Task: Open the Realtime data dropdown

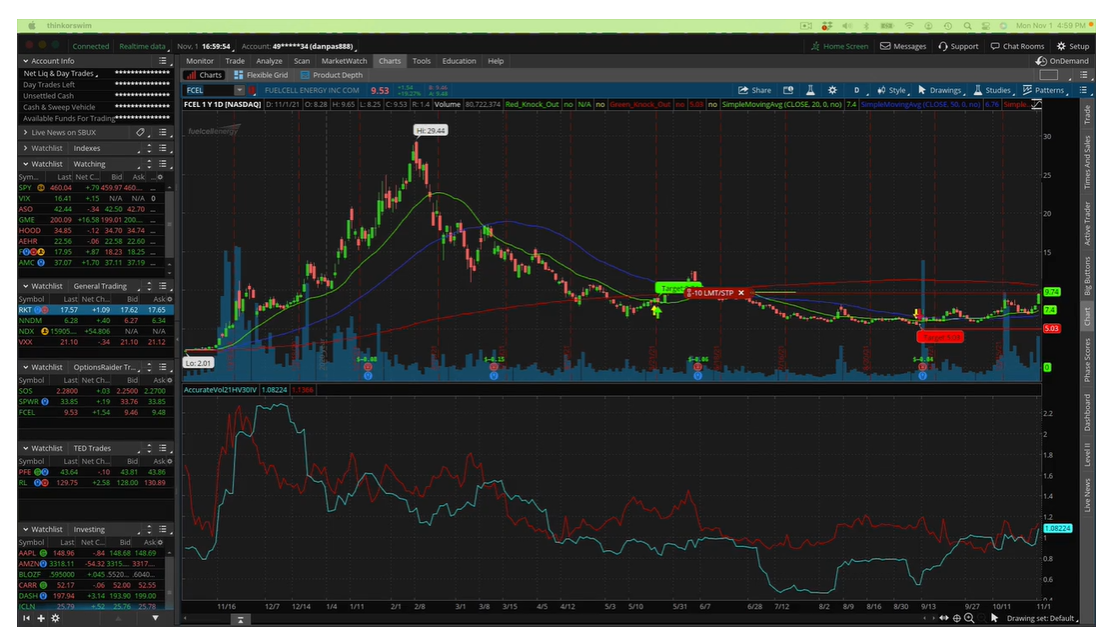Action: pos(143,47)
